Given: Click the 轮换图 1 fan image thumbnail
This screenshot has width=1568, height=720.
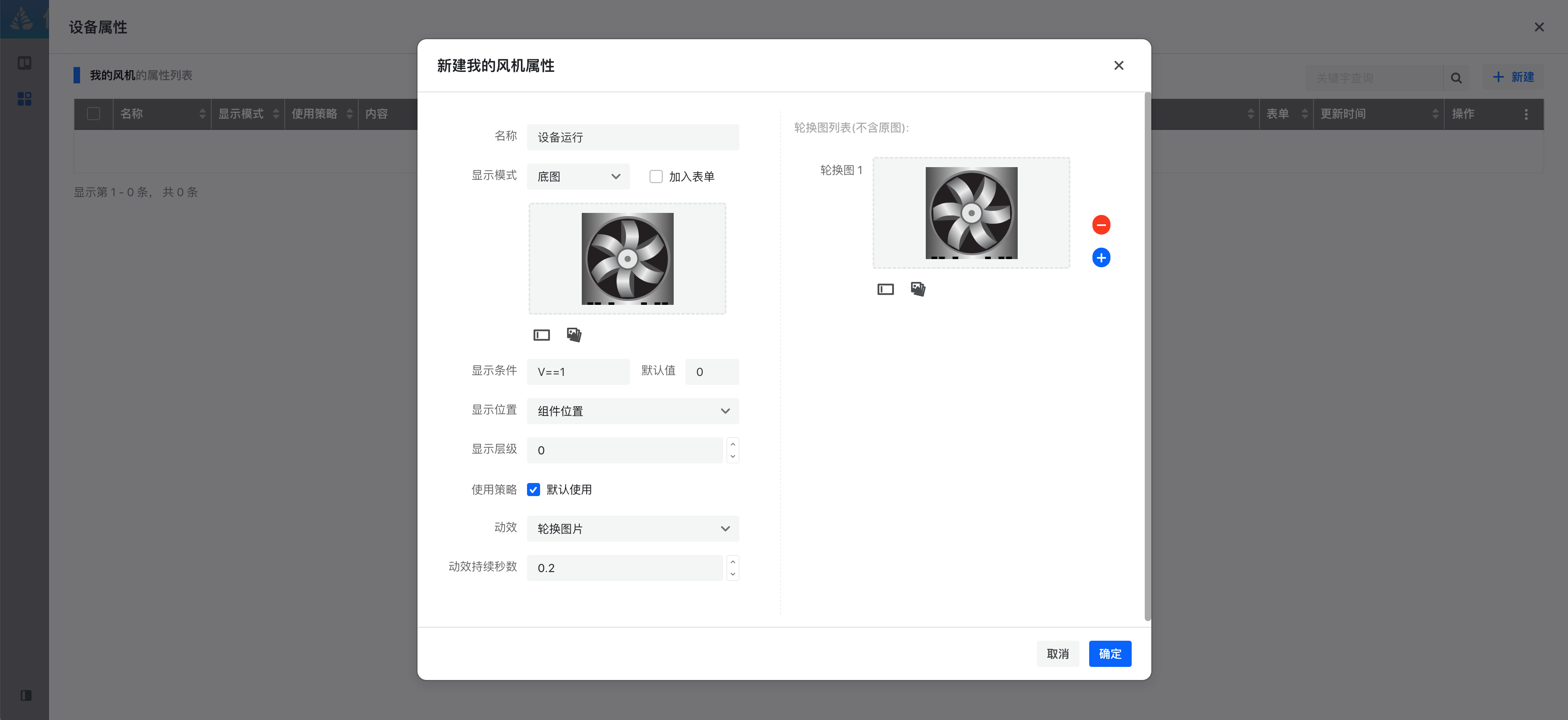Looking at the screenshot, I should tap(971, 212).
